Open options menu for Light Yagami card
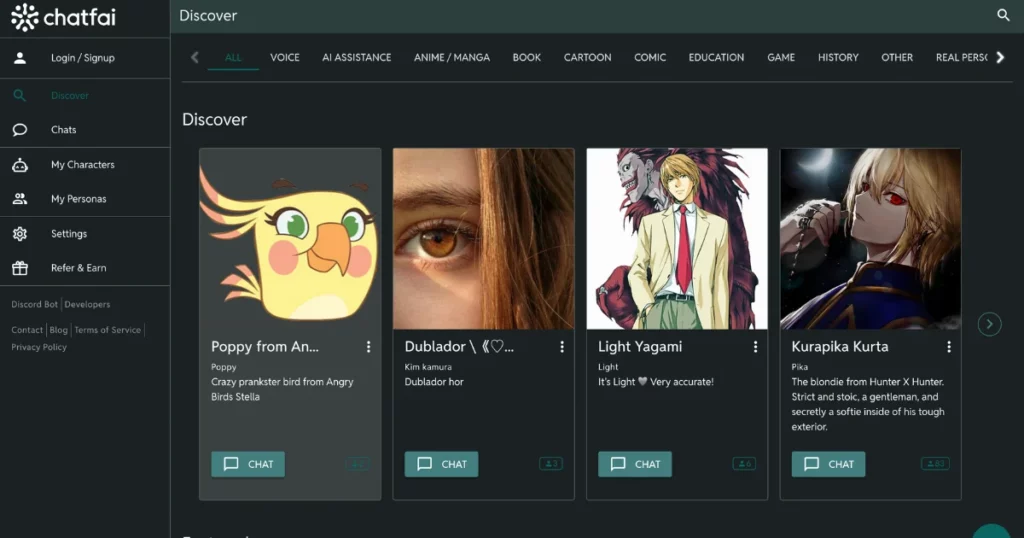The height and width of the screenshot is (538, 1024). pyautogui.click(x=756, y=347)
